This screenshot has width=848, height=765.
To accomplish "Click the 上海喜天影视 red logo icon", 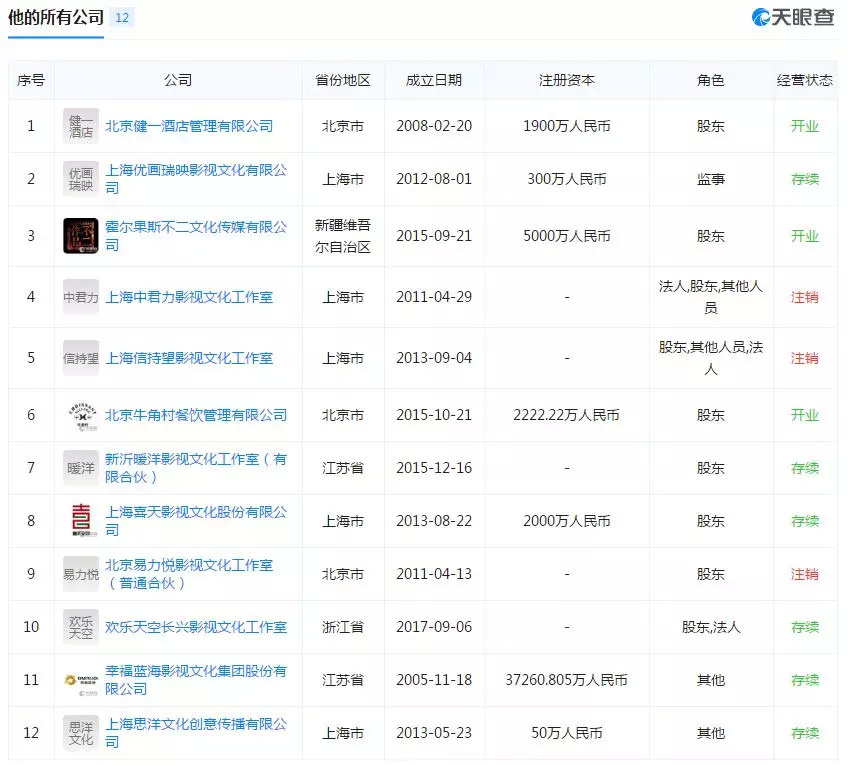I will click(x=81, y=521).
